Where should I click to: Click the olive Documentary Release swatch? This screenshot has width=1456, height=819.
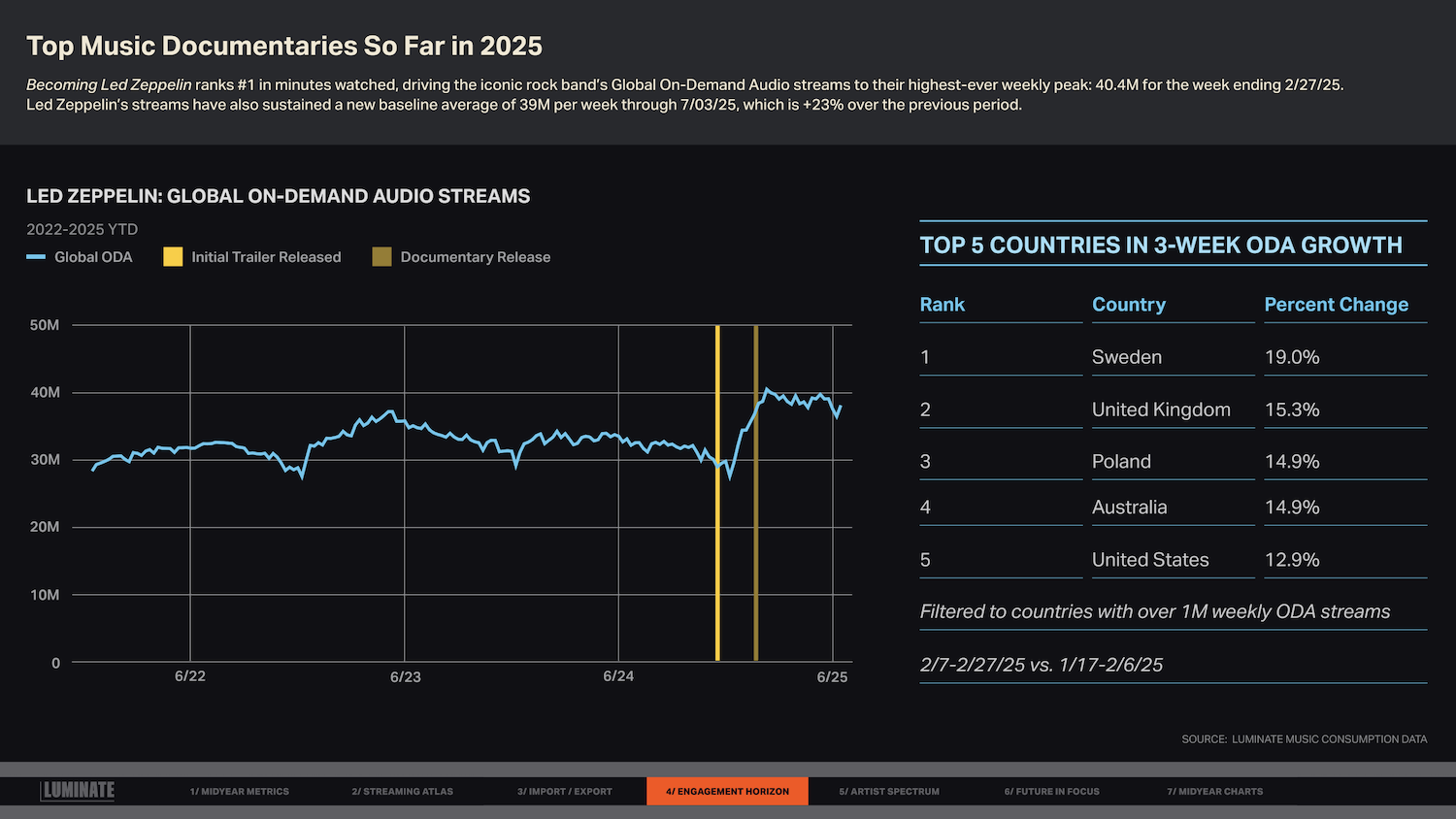coord(381,256)
